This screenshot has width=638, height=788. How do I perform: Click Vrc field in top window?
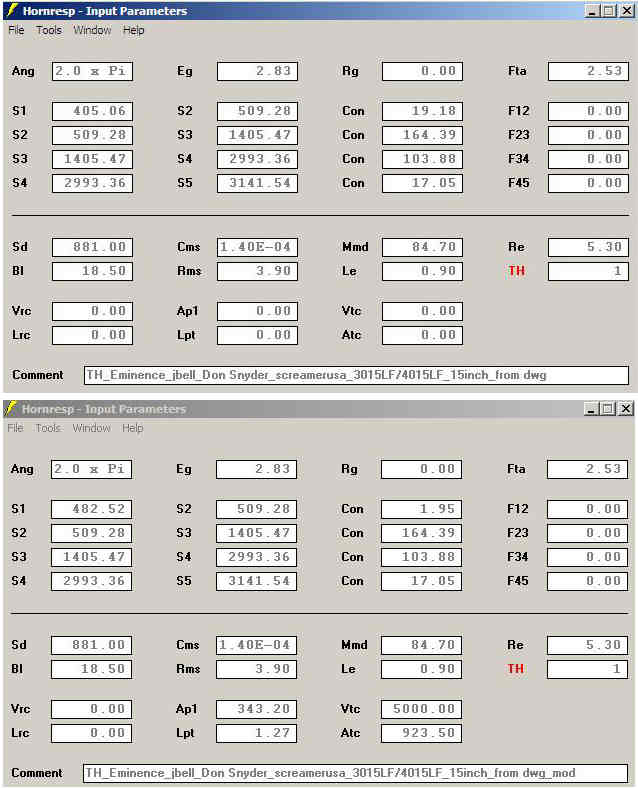pyautogui.click(x=92, y=311)
